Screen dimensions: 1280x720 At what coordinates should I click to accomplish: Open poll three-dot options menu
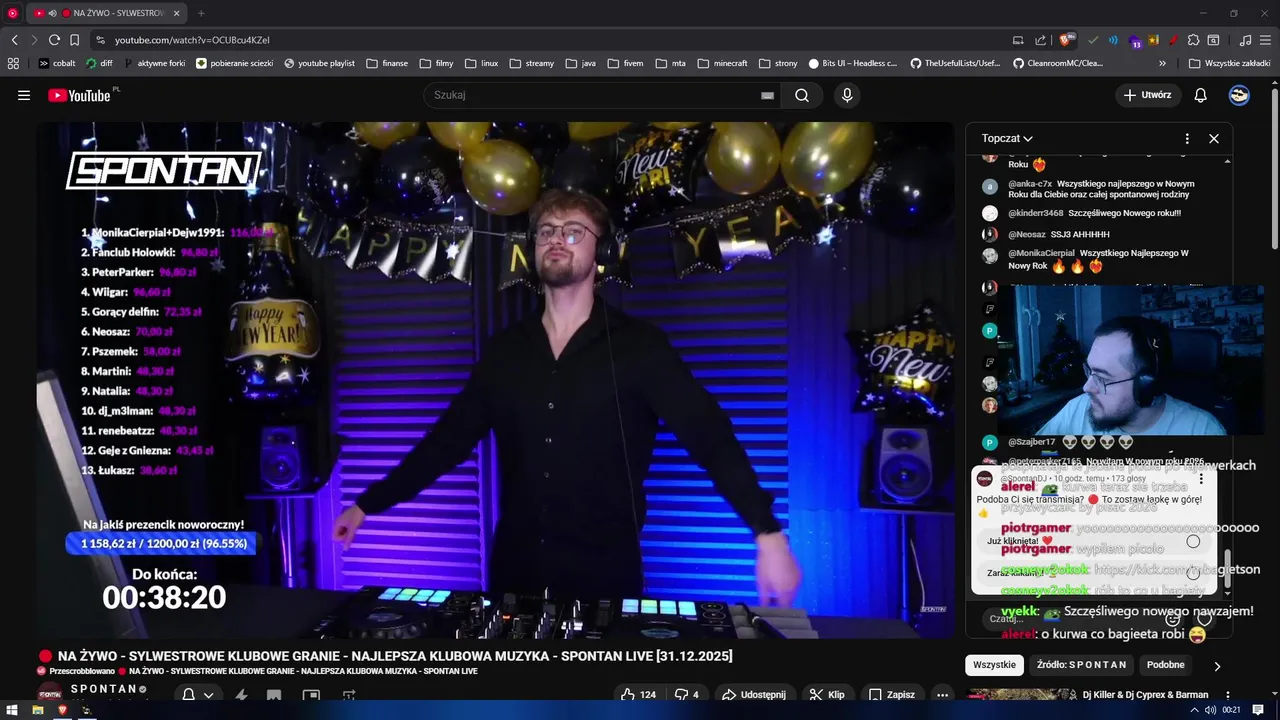1201,479
